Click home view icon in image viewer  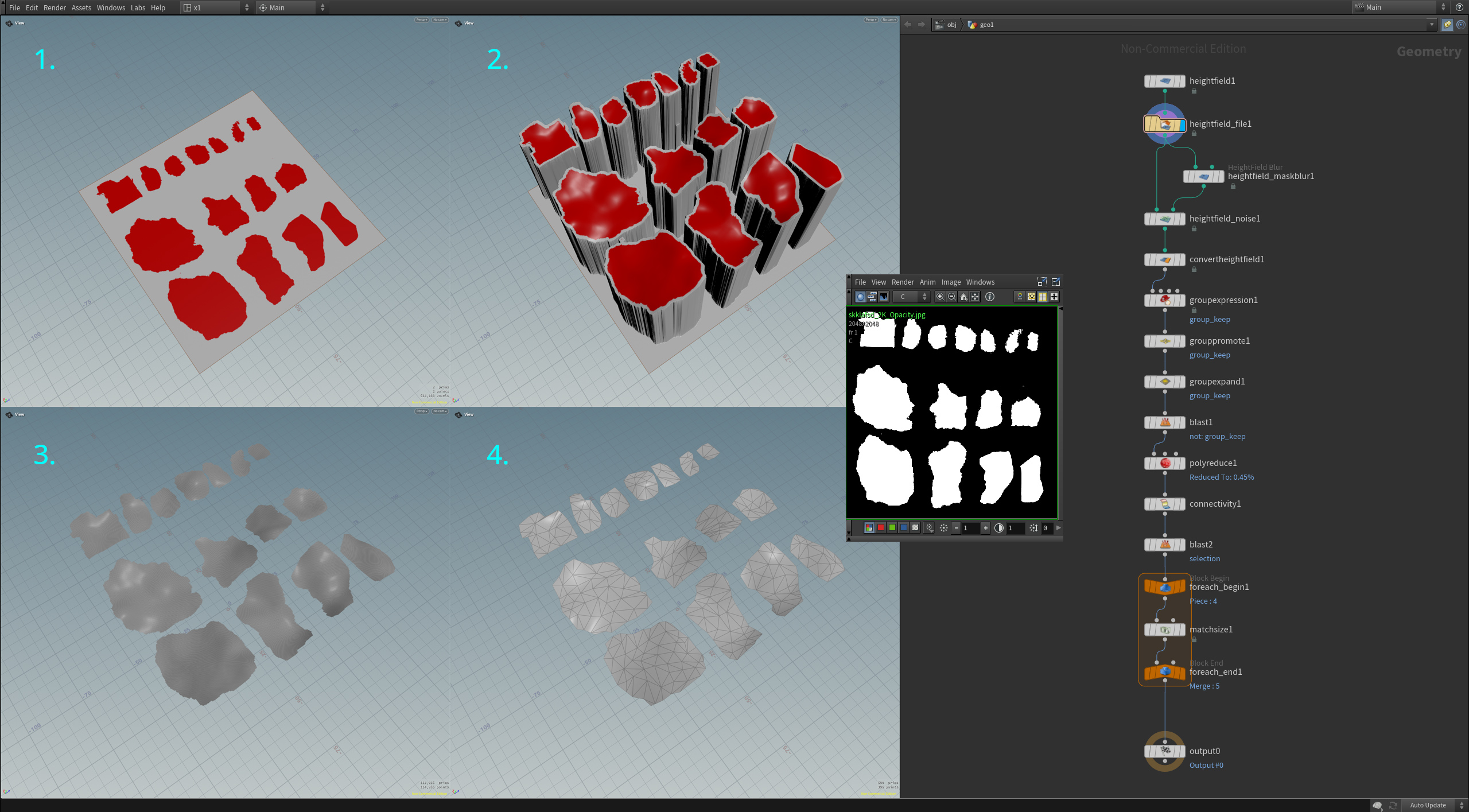coord(963,297)
